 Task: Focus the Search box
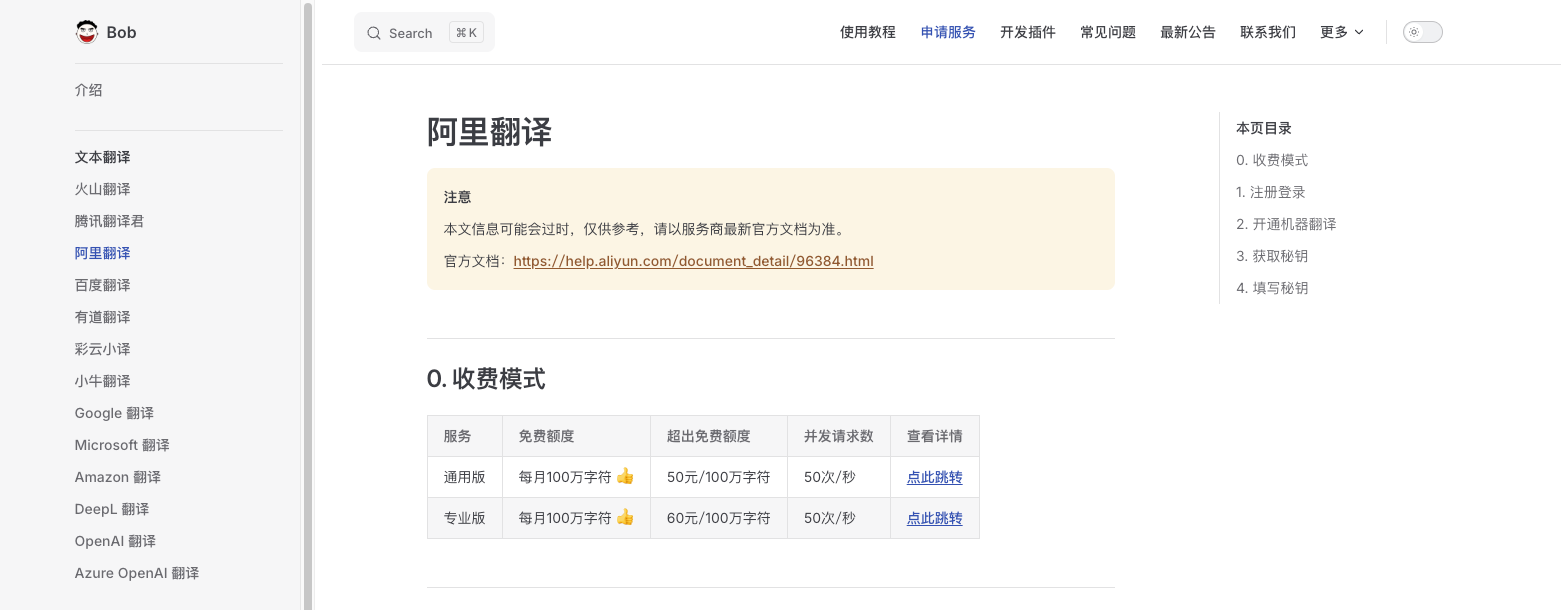click(x=424, y=32)
